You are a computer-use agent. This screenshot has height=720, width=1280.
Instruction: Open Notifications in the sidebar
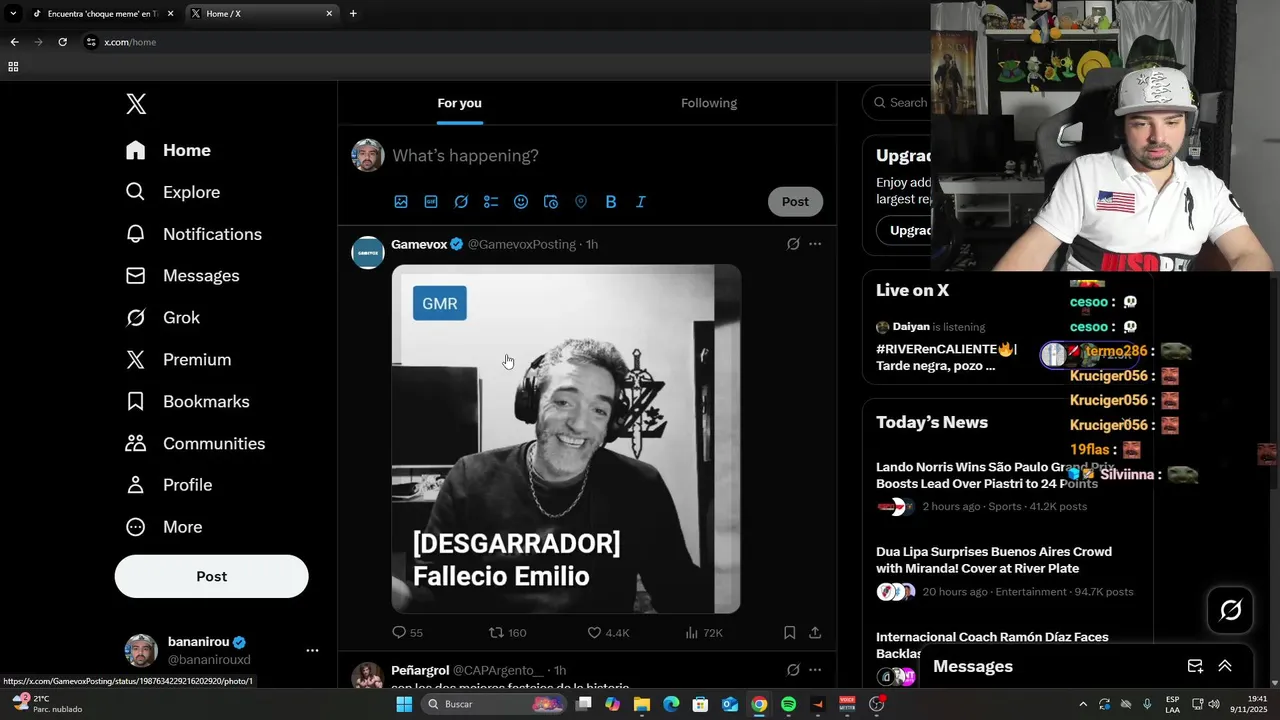click(x=193, y=234)
